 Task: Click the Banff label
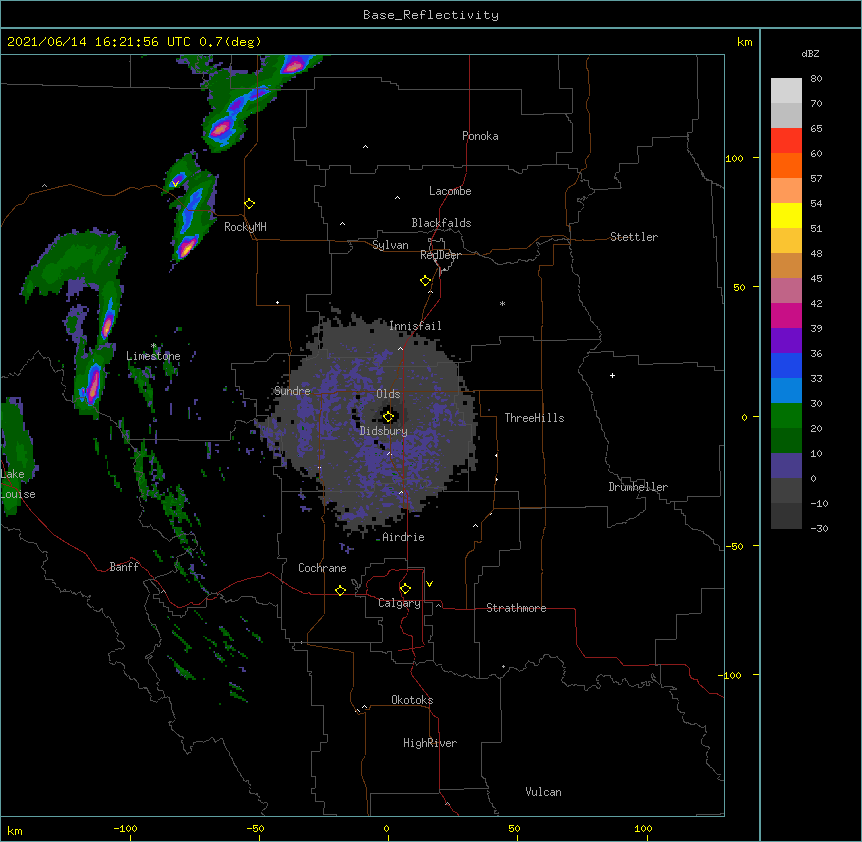click(124, 567)
